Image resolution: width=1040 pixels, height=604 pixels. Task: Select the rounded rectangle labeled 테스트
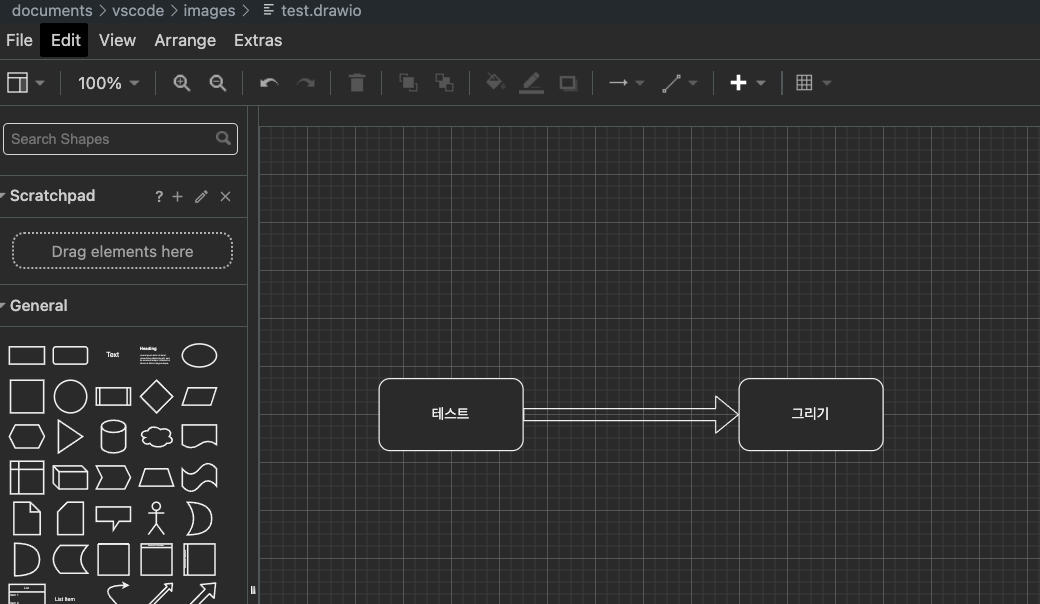click(x=451, y=414)
